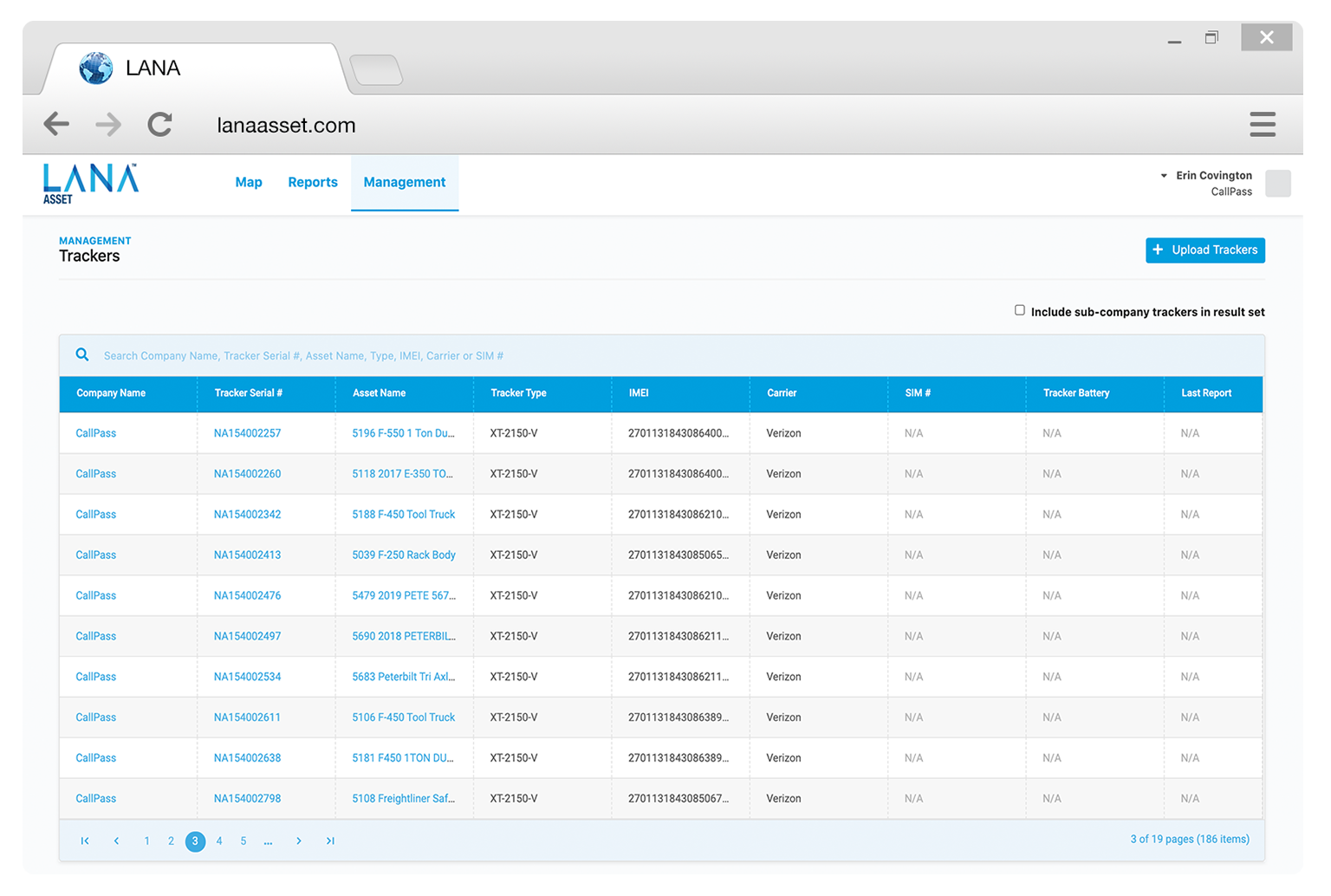Reload the page with the refresh icon
This screenshot has height=896, width=1331.
[159, 124]
